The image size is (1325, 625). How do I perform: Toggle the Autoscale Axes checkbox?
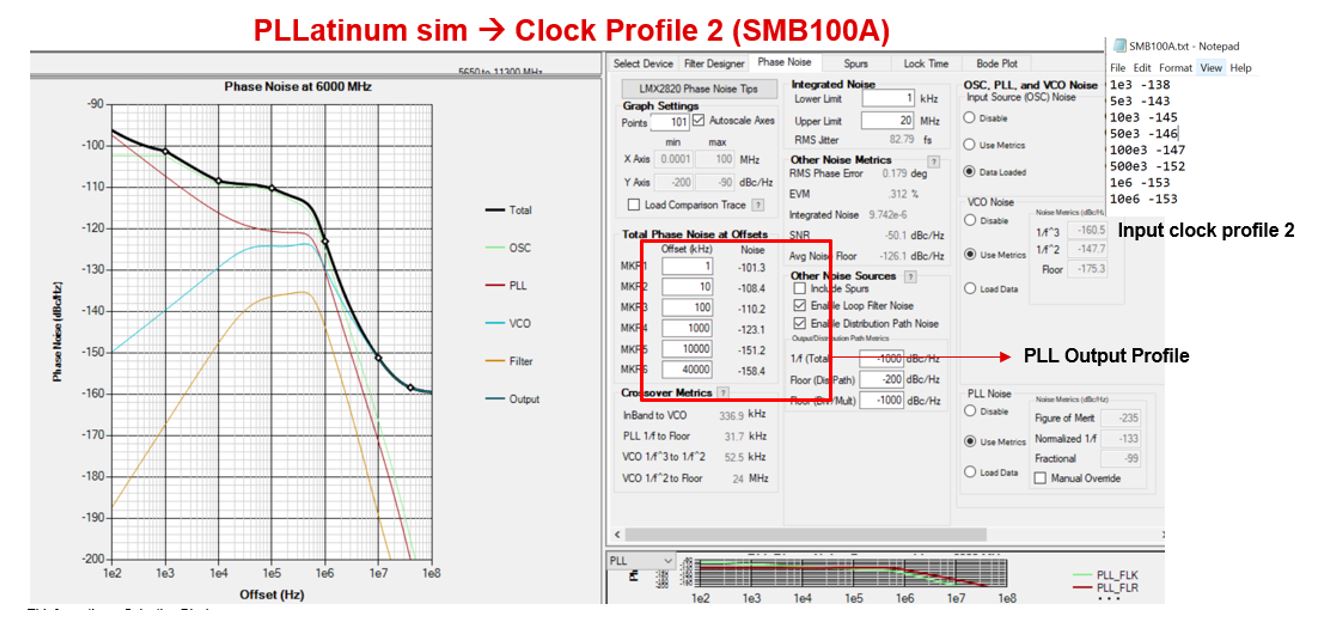click(x=699, y=121)
